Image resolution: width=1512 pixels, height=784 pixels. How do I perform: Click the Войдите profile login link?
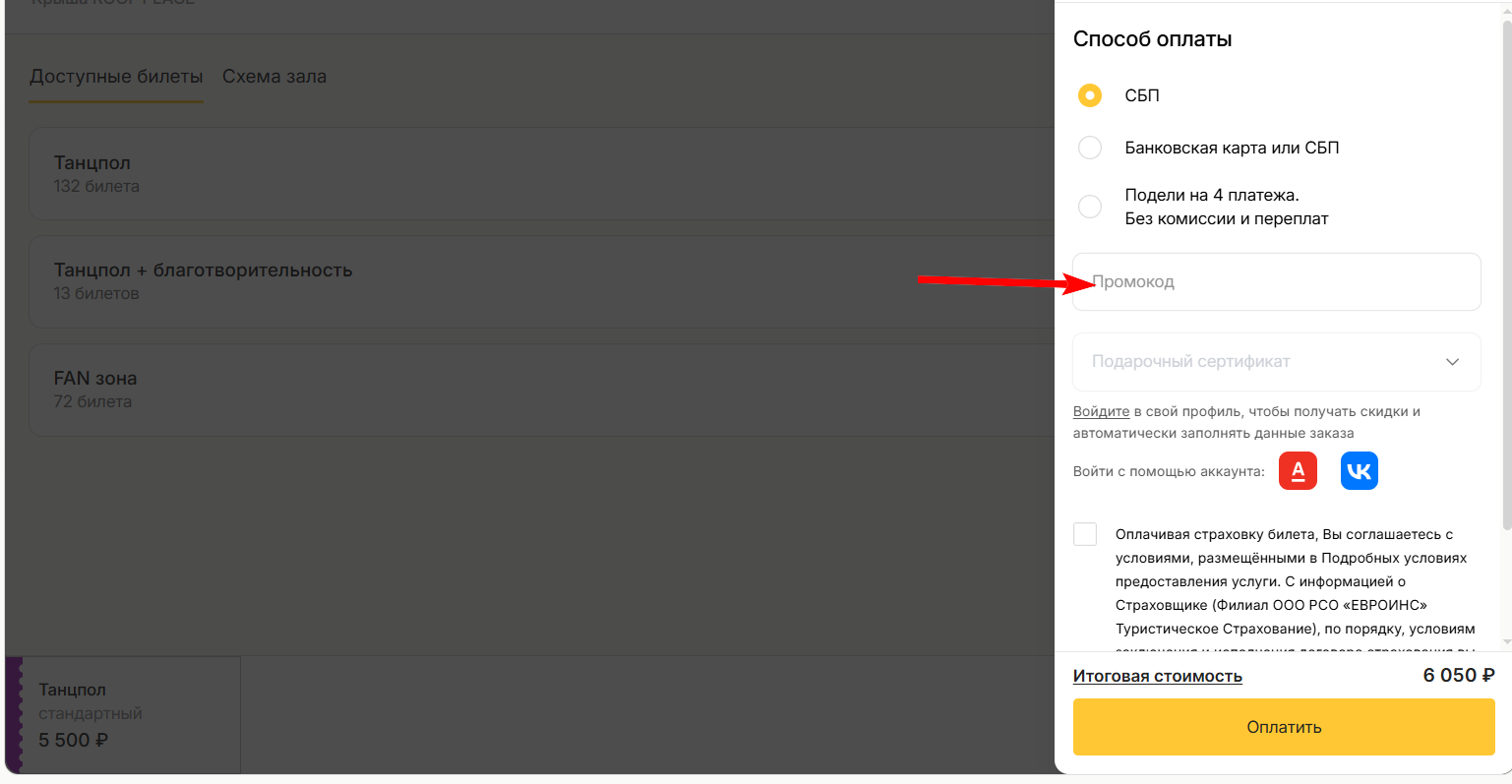coord(1101,412)
